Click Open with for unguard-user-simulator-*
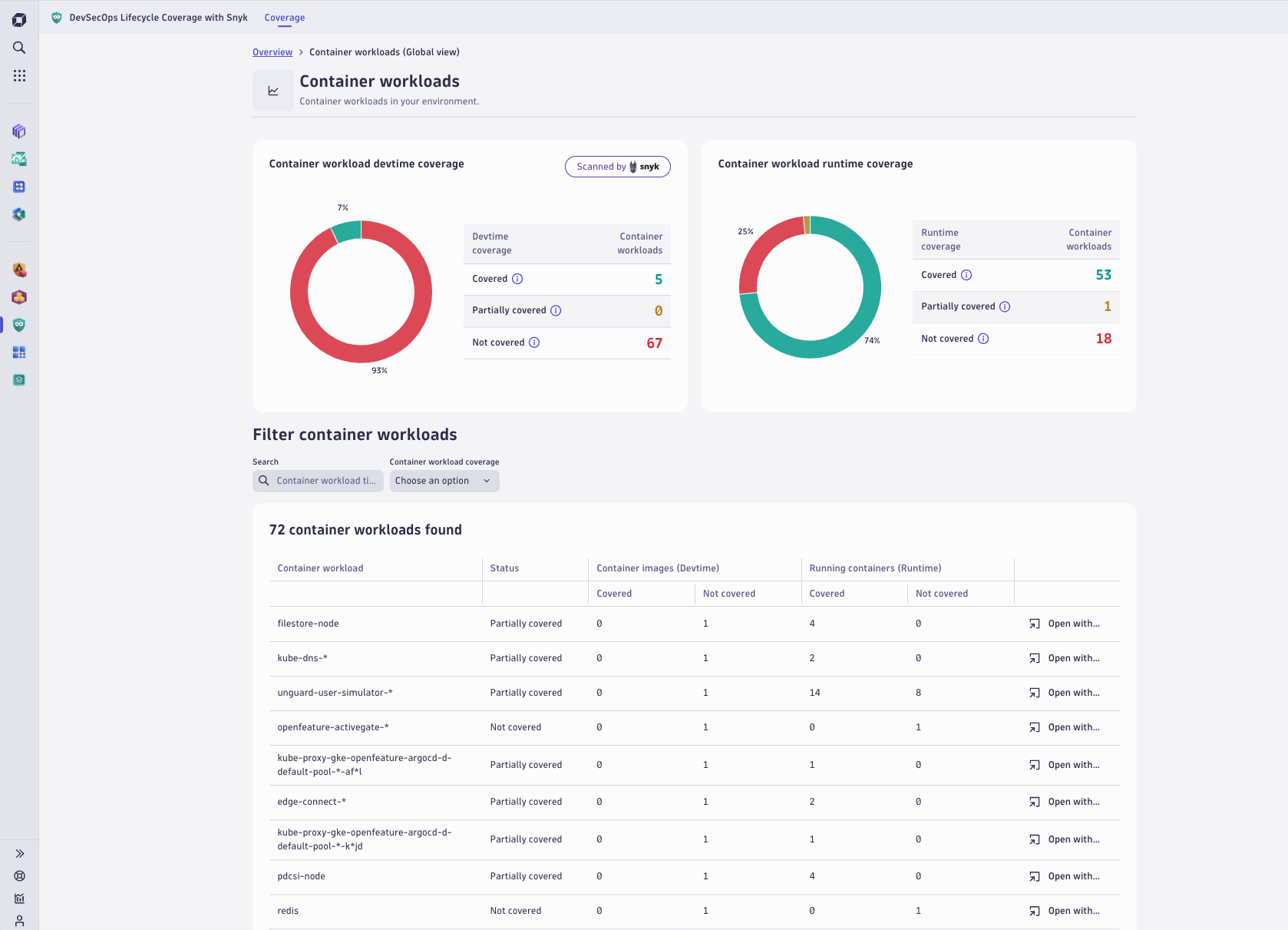The height and width of the screenshot is (930, 1288). [1065, 693]
